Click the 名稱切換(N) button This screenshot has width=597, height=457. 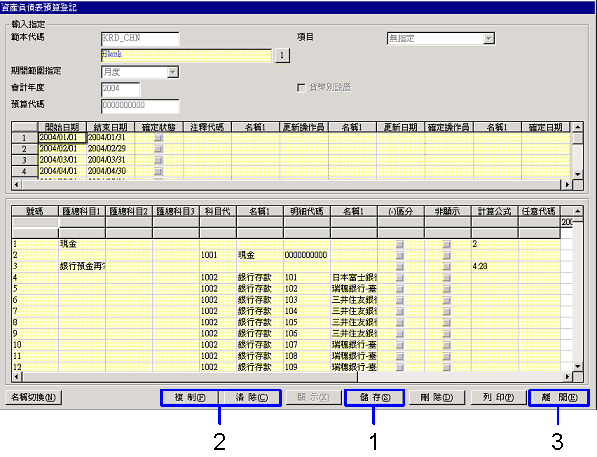[x=34, y=398]
